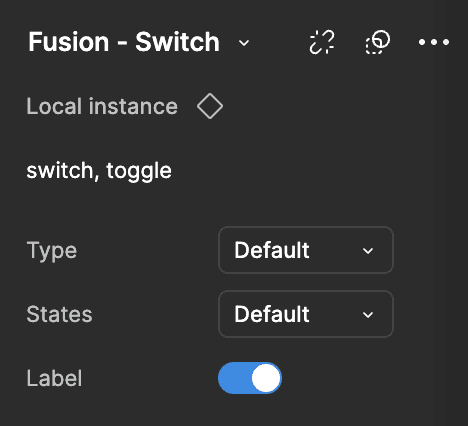Click the Label property name

click(54, 378)
